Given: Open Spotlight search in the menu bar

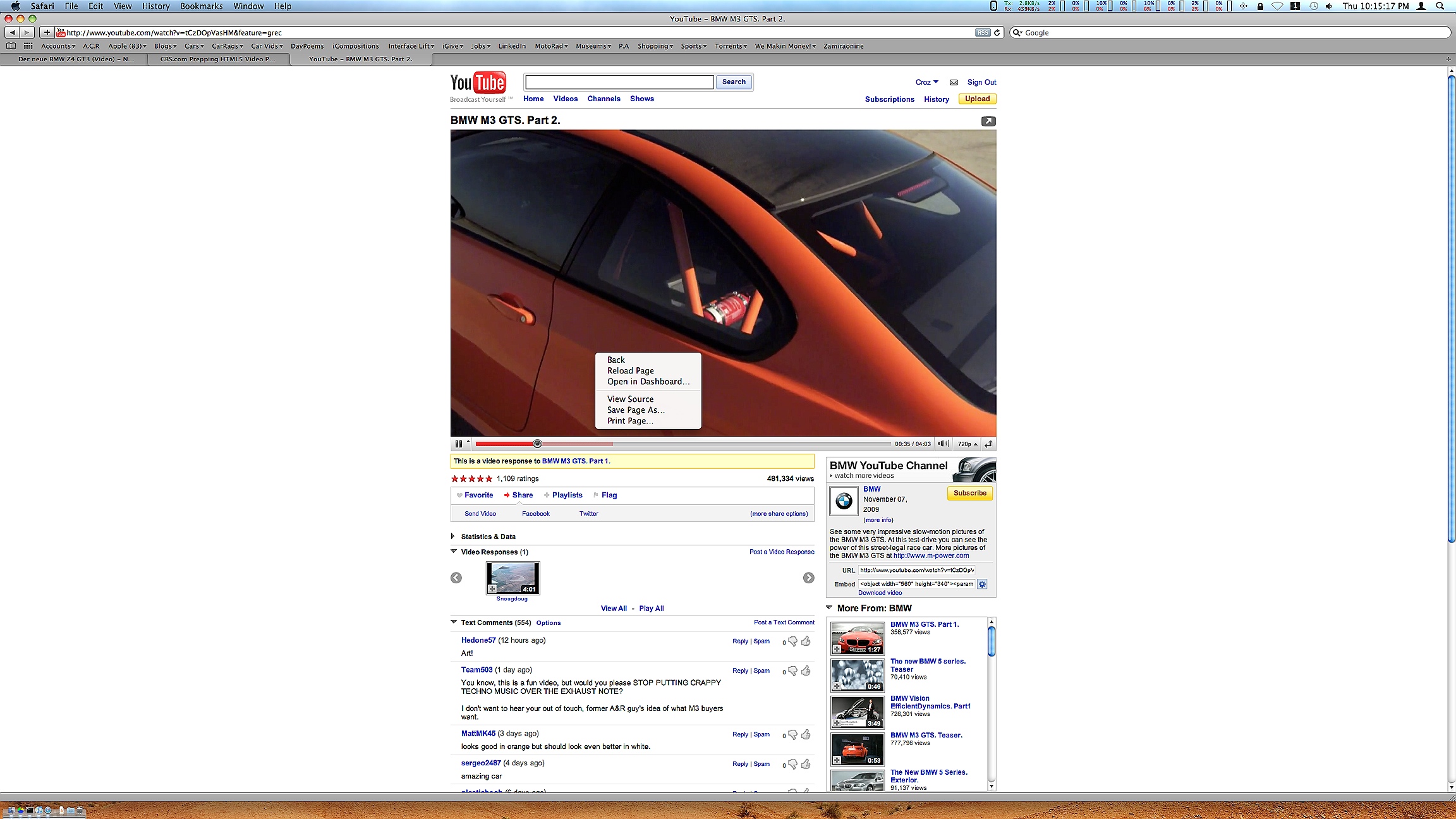Looking at the screenshot, I should click(1440, 6).
